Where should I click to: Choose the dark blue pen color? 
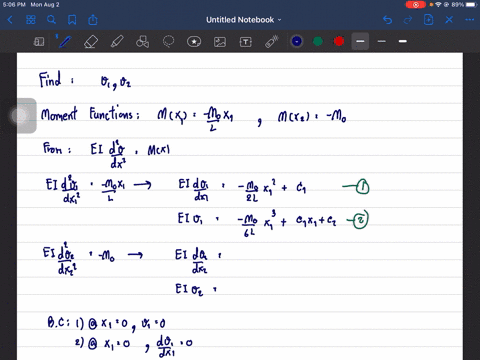[x=297, y=41]
